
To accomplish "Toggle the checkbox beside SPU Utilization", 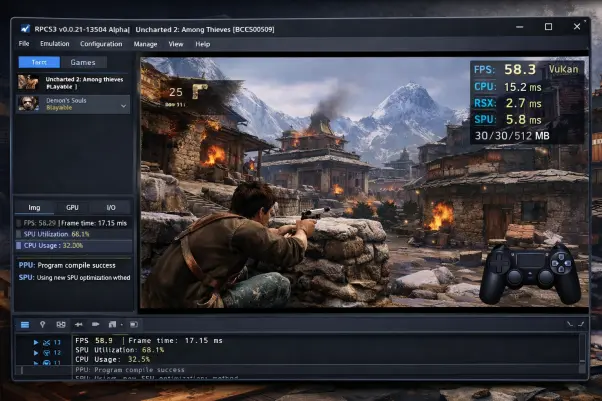I will tap(19, 234).
